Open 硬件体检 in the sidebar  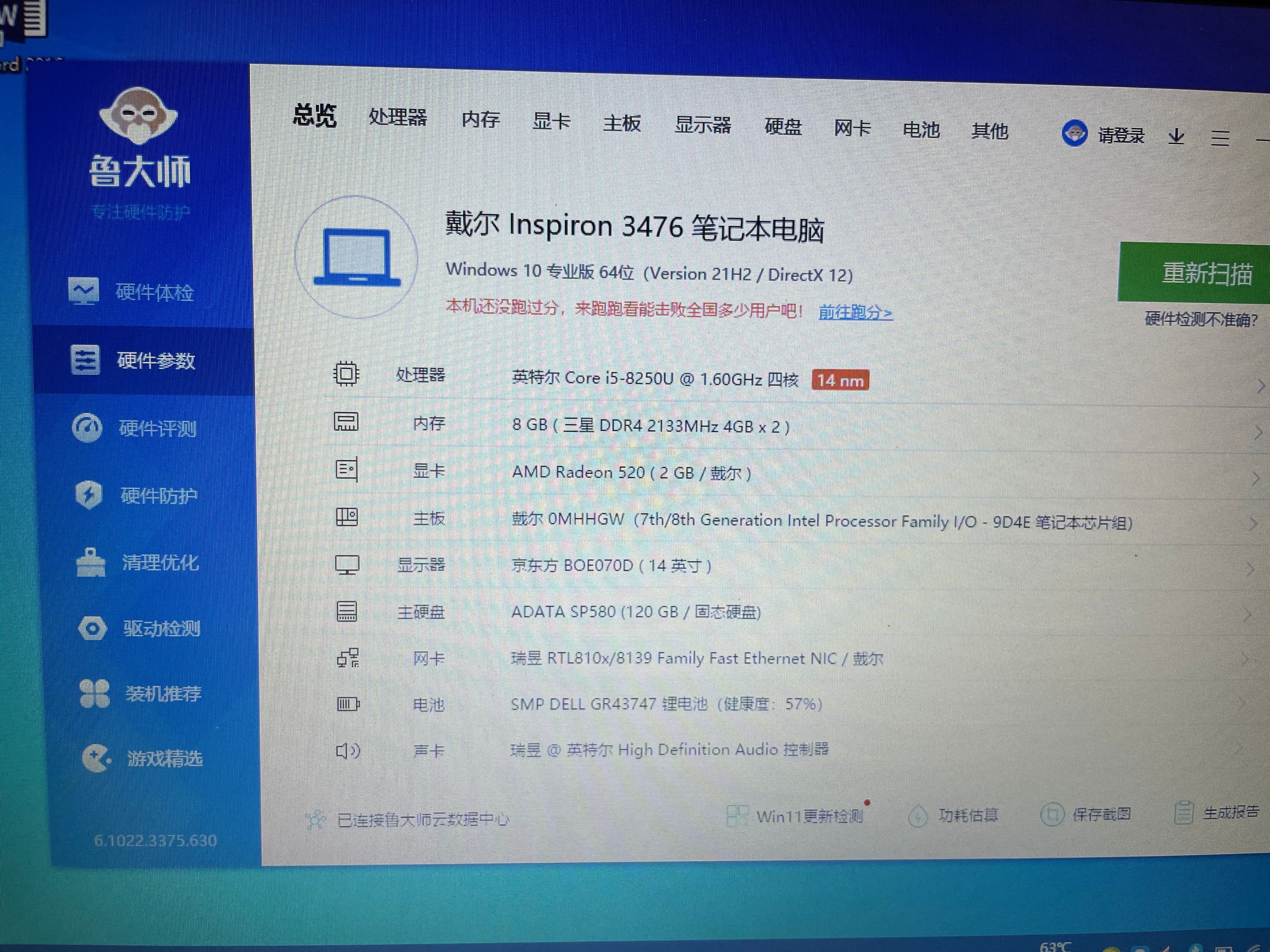point(131,292)
